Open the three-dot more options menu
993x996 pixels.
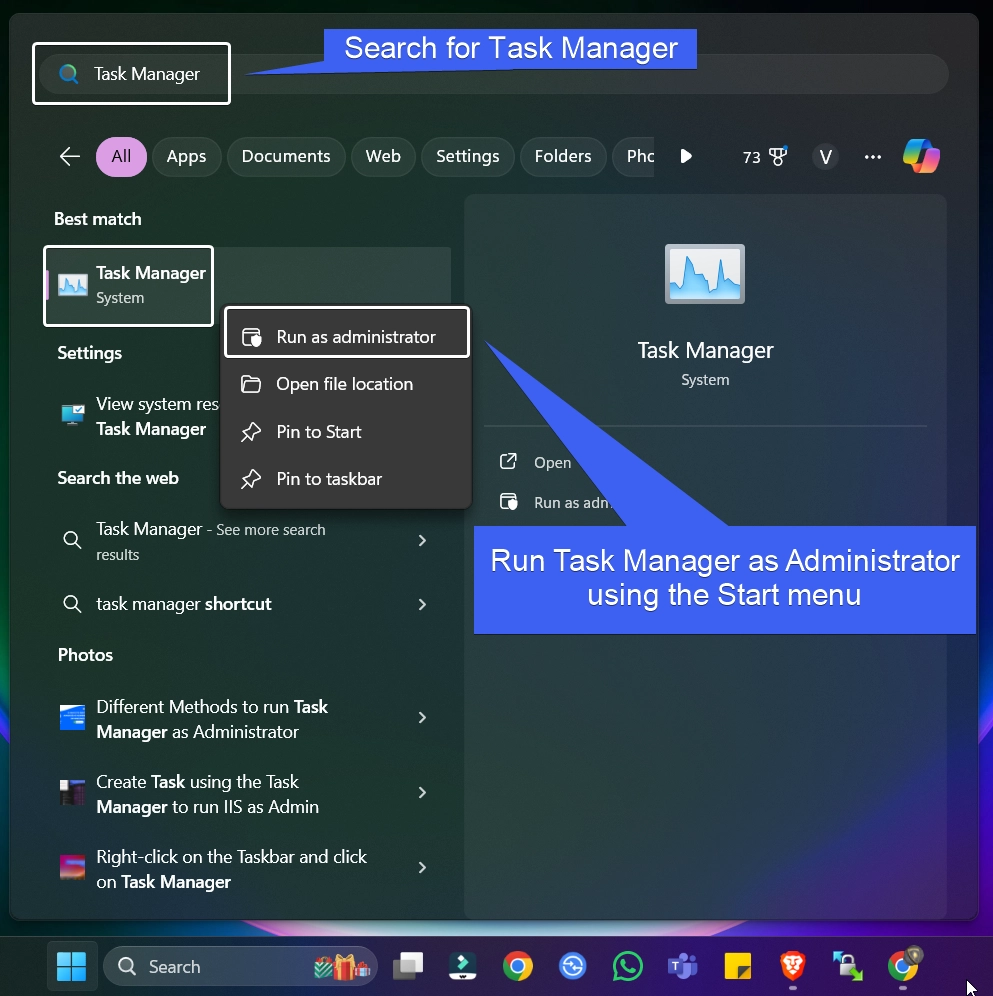pyautogui.click(x=873, y=157)
